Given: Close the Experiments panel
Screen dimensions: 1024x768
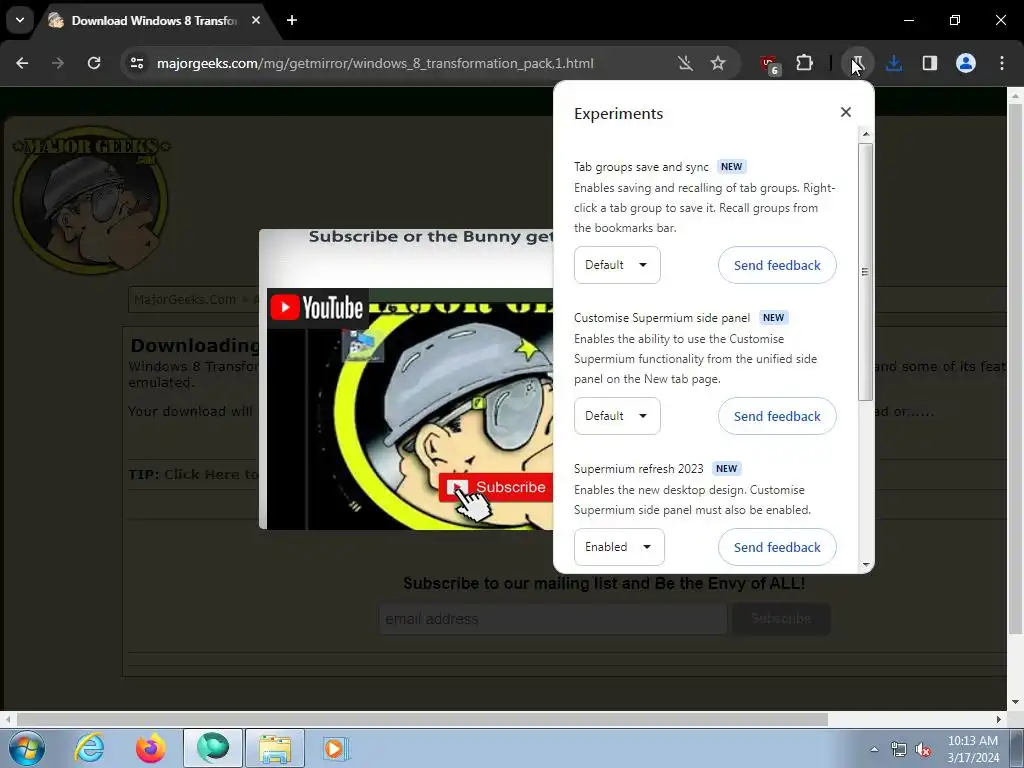Looking at the screenshot, I should coord(846,112).
